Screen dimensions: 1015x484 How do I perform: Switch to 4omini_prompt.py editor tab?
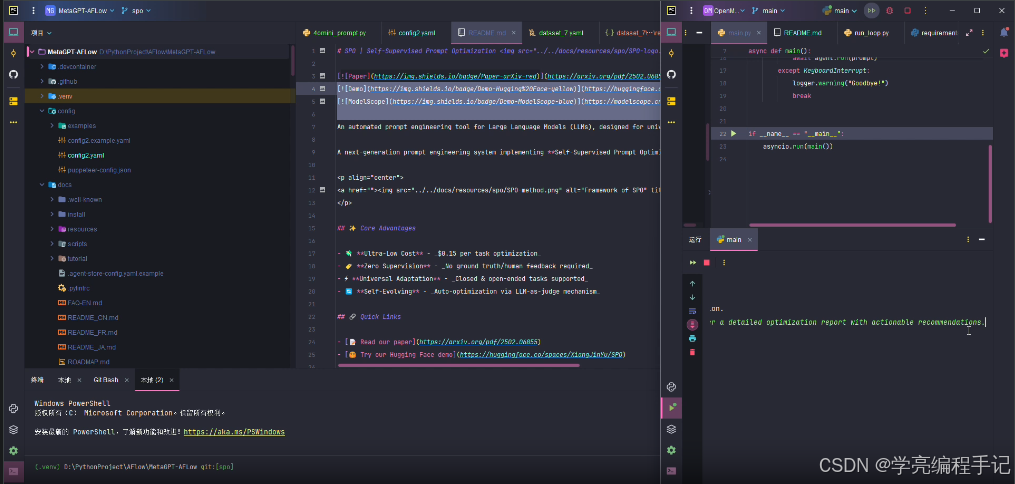tap(334, 32)
